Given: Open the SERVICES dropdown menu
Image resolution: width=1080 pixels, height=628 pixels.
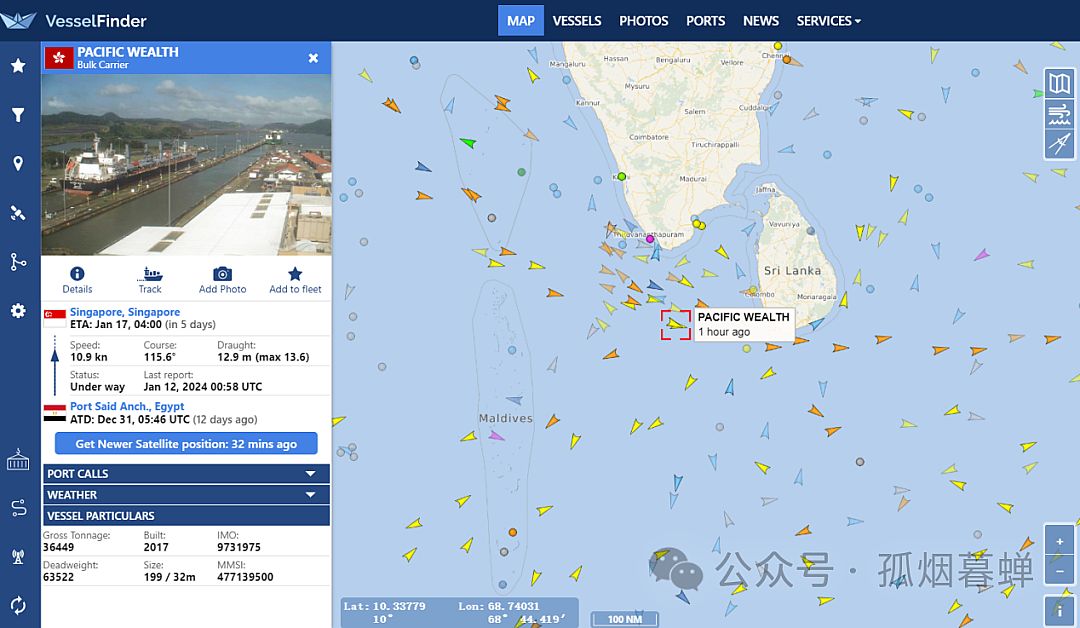Looking at the screenshot, I should click(x=828, y=21).
